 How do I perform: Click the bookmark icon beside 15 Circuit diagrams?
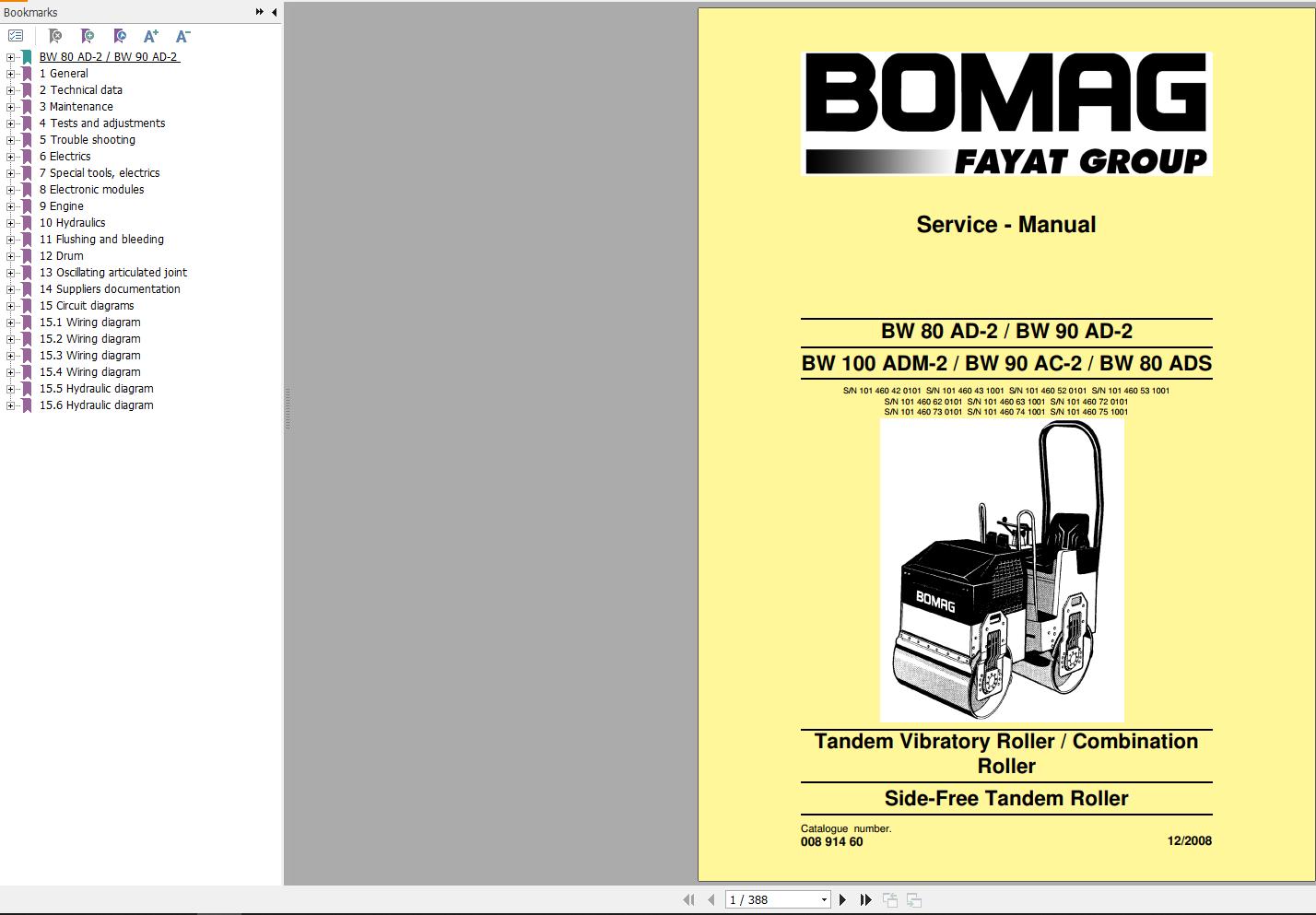click(x=27, y=306)
